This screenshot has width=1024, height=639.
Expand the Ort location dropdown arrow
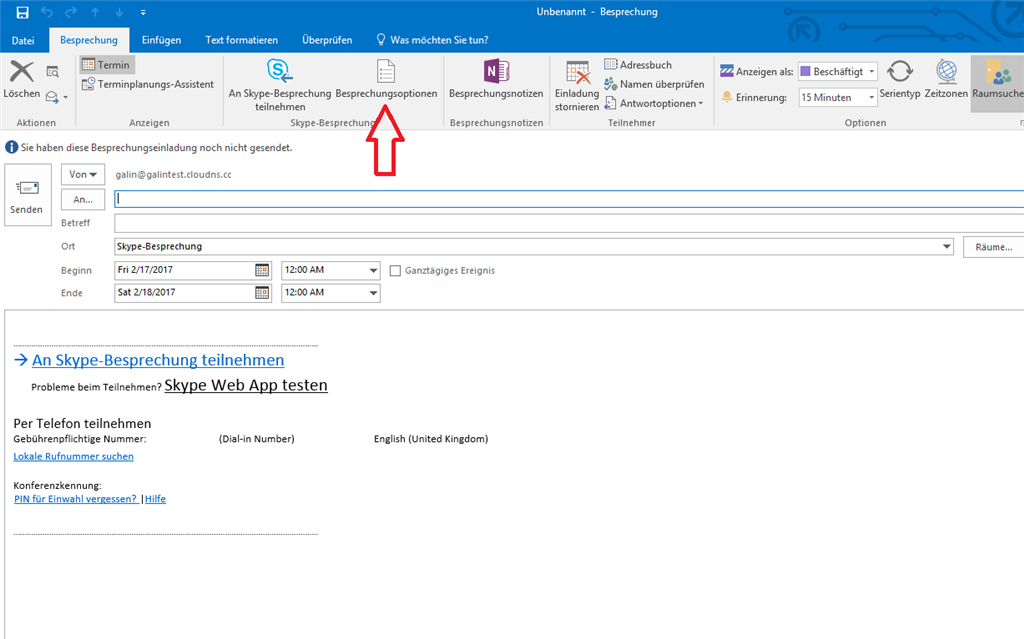click(x=946, y=247)
